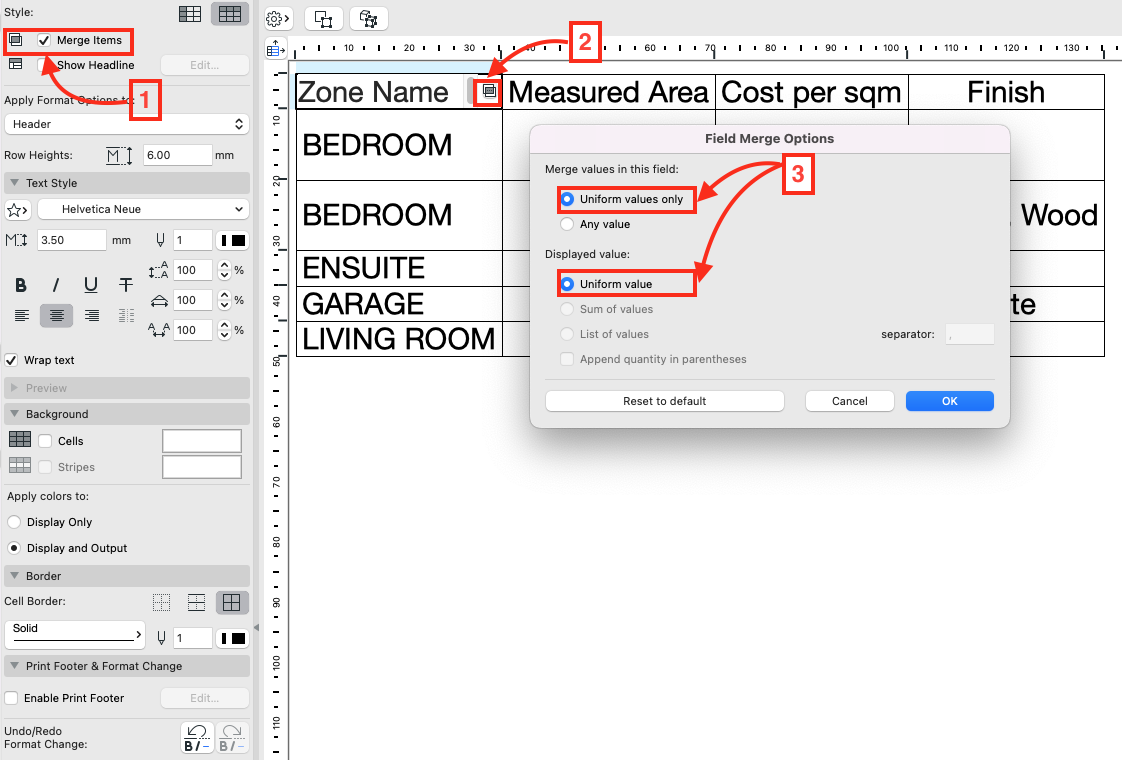1122x760 pixels.
Task: Open the Helvetica Neue font dropdown
Action: pyautogui.click(x=143, y=209)
